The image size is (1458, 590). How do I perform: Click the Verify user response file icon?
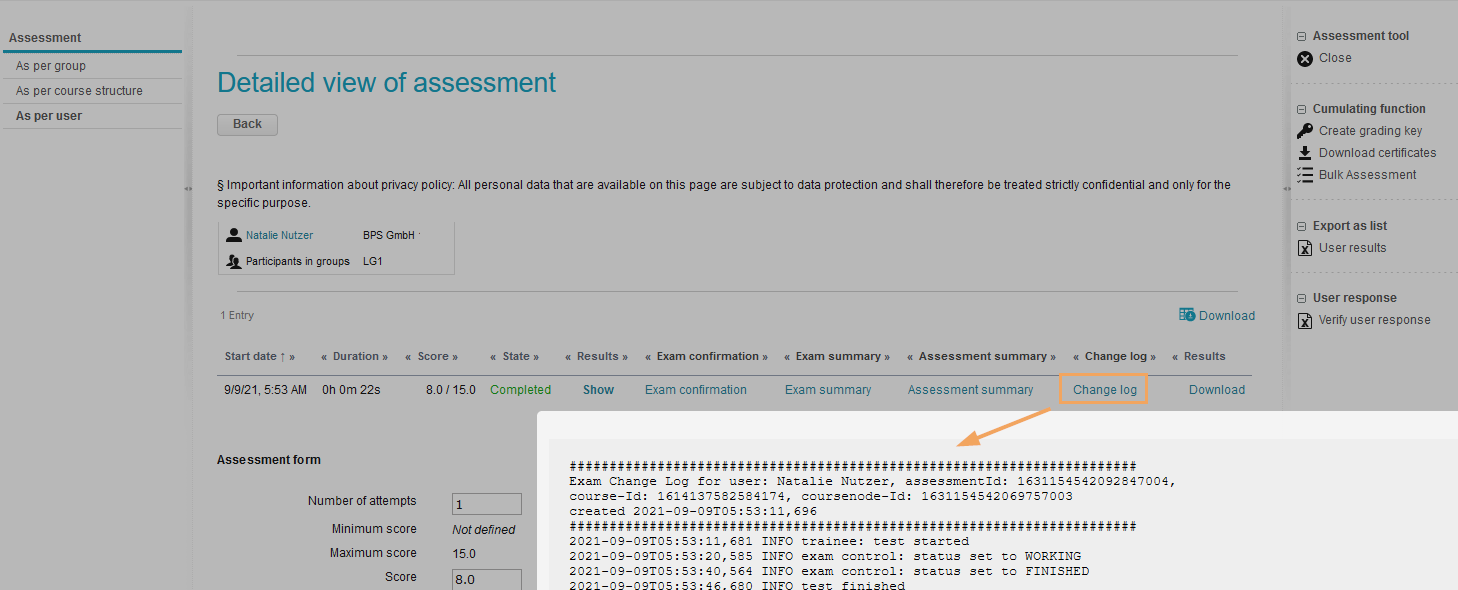(1305, 321)
